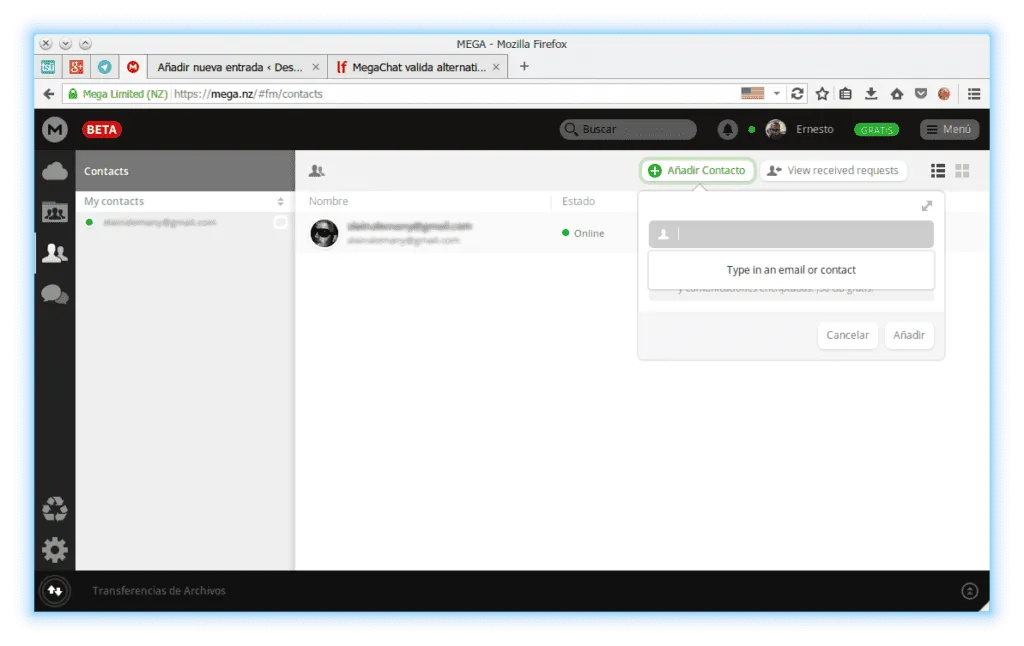Viewport: 1024px width, 646px height.
Task: Sort by the Estado column header
Action: (578, 201)
